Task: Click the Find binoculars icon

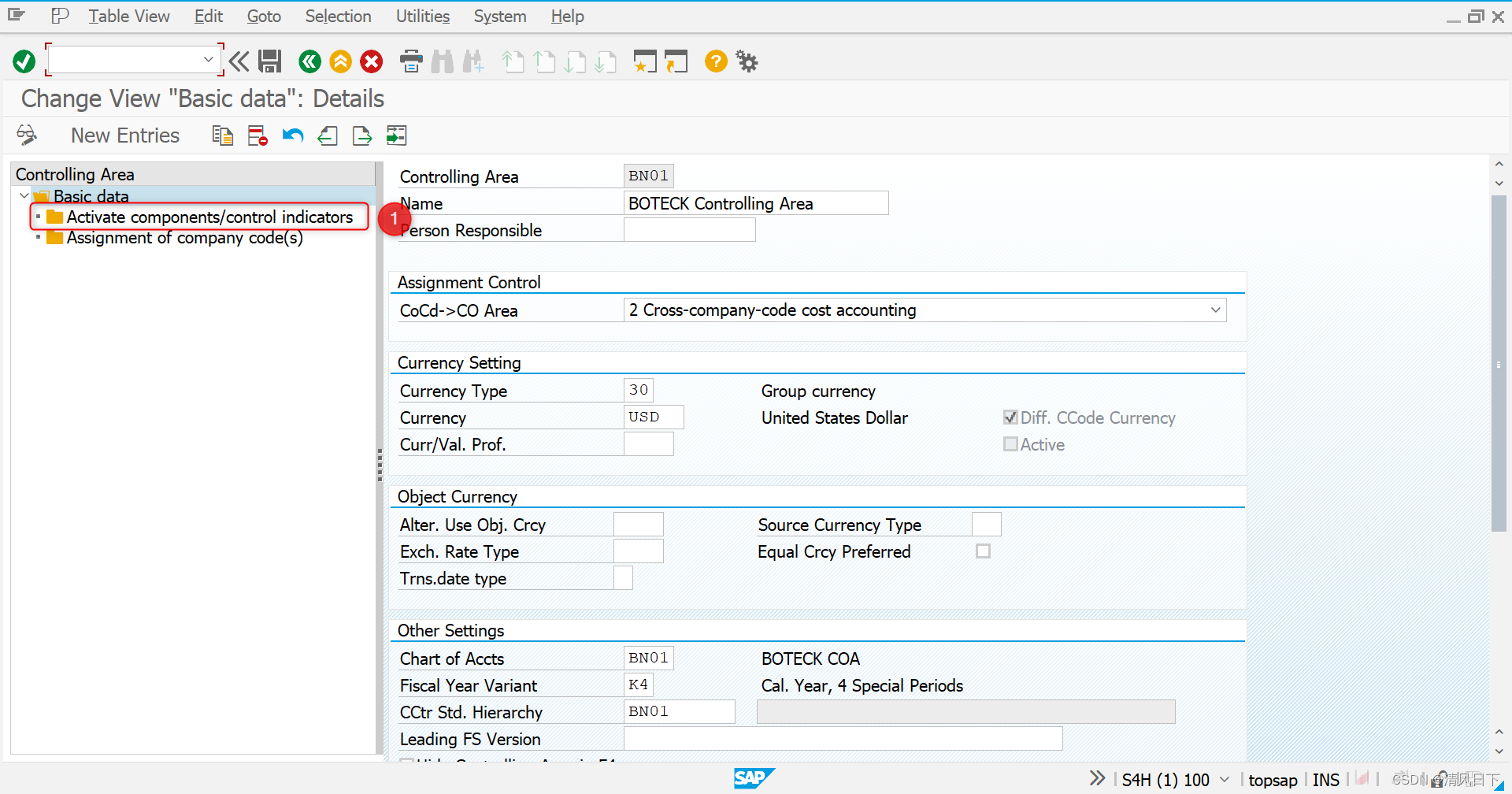Action: [x=443, y=61]
